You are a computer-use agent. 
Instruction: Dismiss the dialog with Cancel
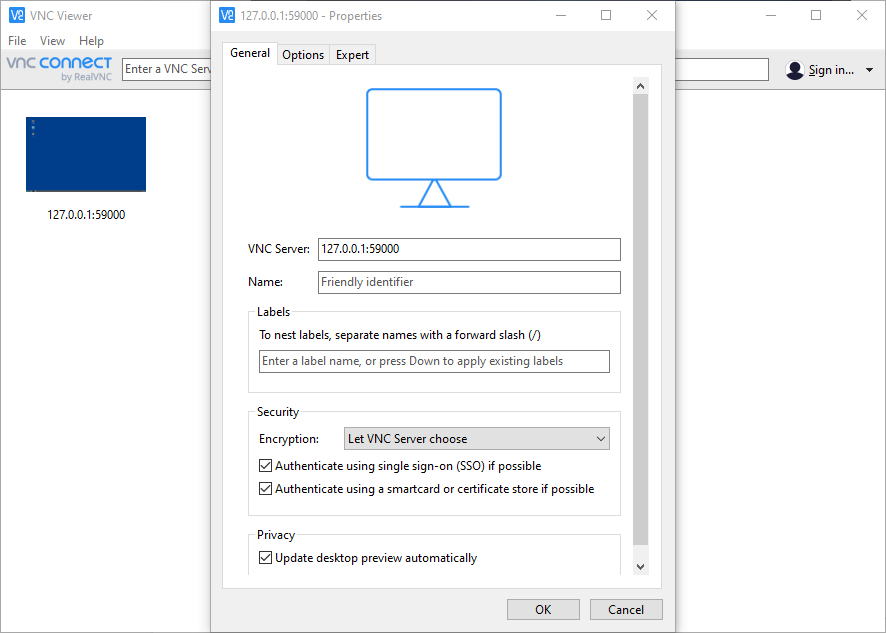[x=626, y=609]
